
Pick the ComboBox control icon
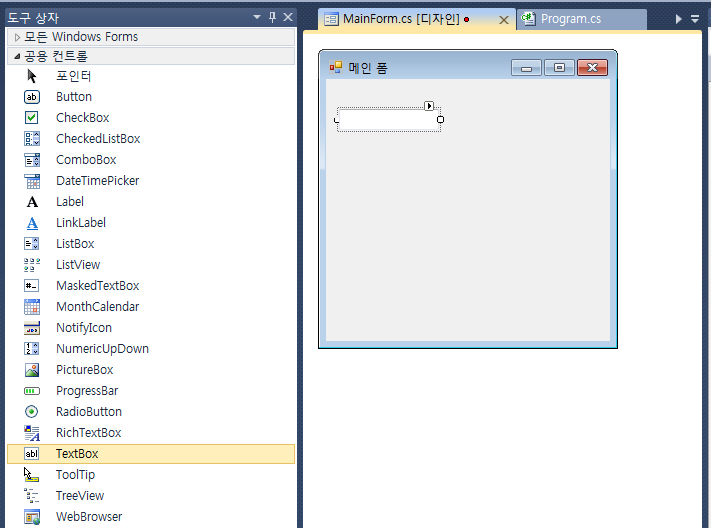[x=32, y=160]
